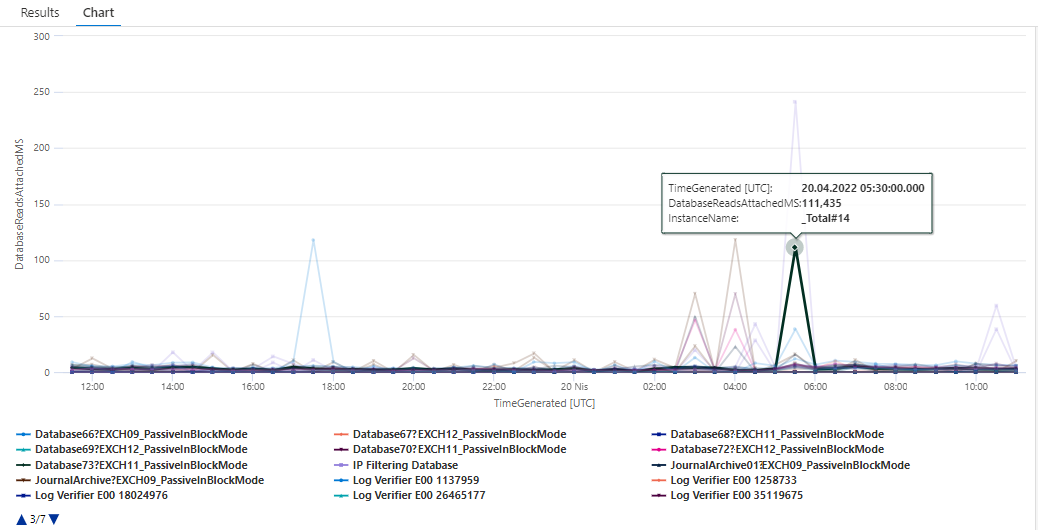The height and width of the screenshot is (530, 1038).
Task: Click the 06:00 x-axis tick label
Action: pos(815,386)
